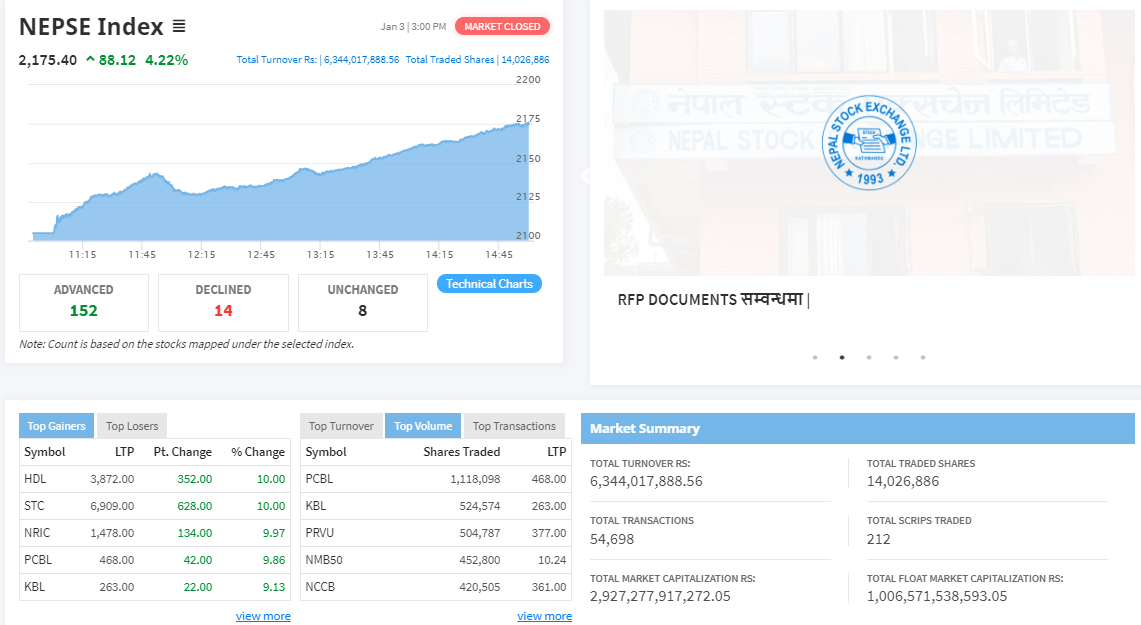
Task: Switch to the Top Turnover tab
Action: tap(341, 426)
